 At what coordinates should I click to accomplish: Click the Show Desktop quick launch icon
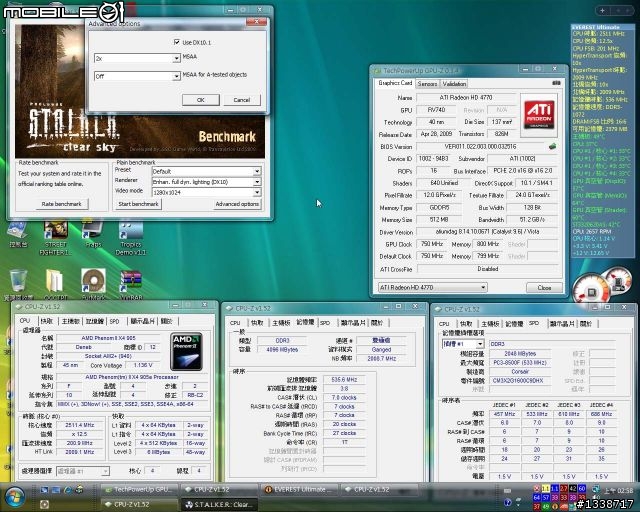click(44, 490)
